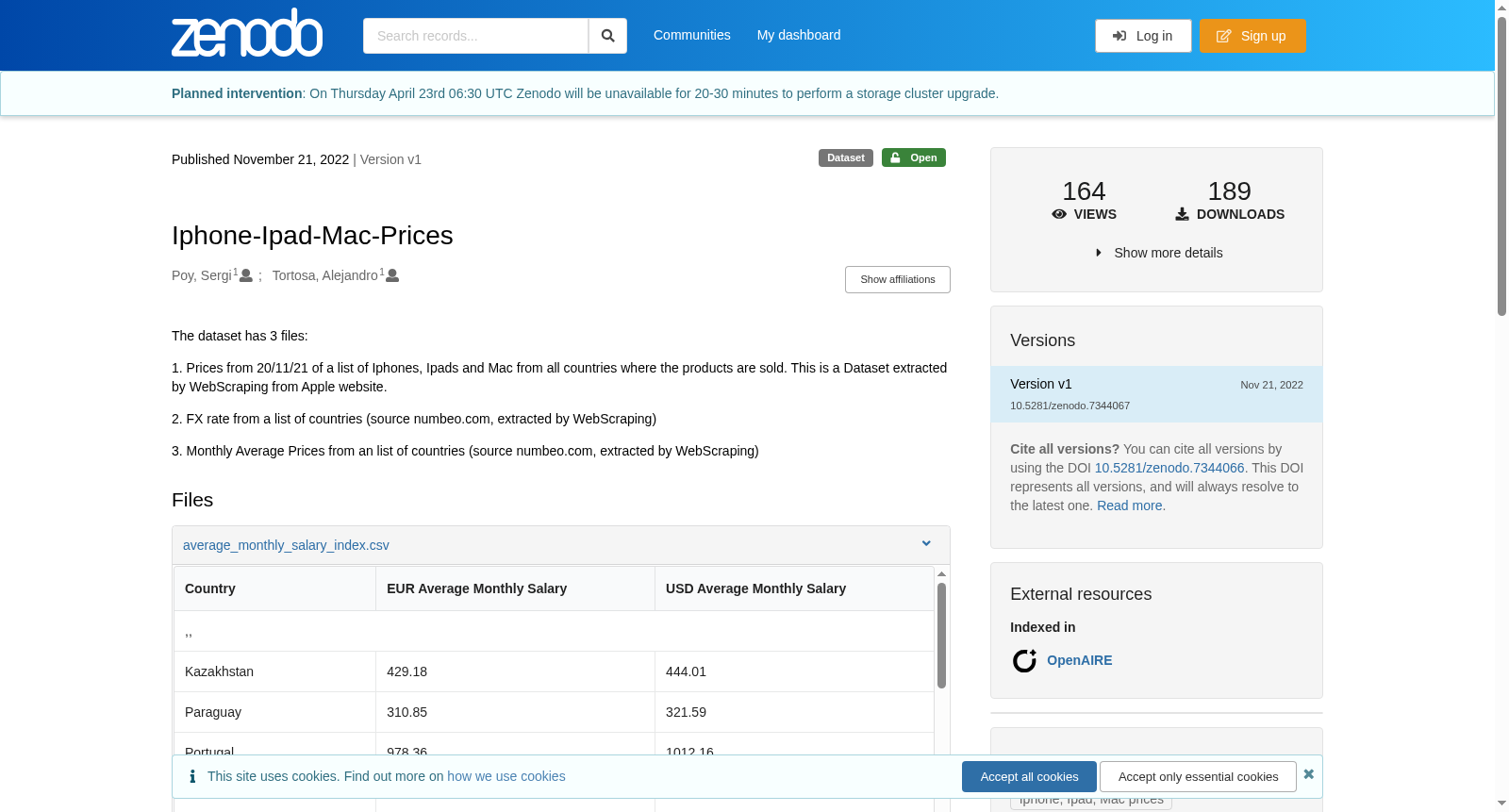Open the Communities menu item
The width and height of the screenshot is (1509, 812).
tap(692, 35)
